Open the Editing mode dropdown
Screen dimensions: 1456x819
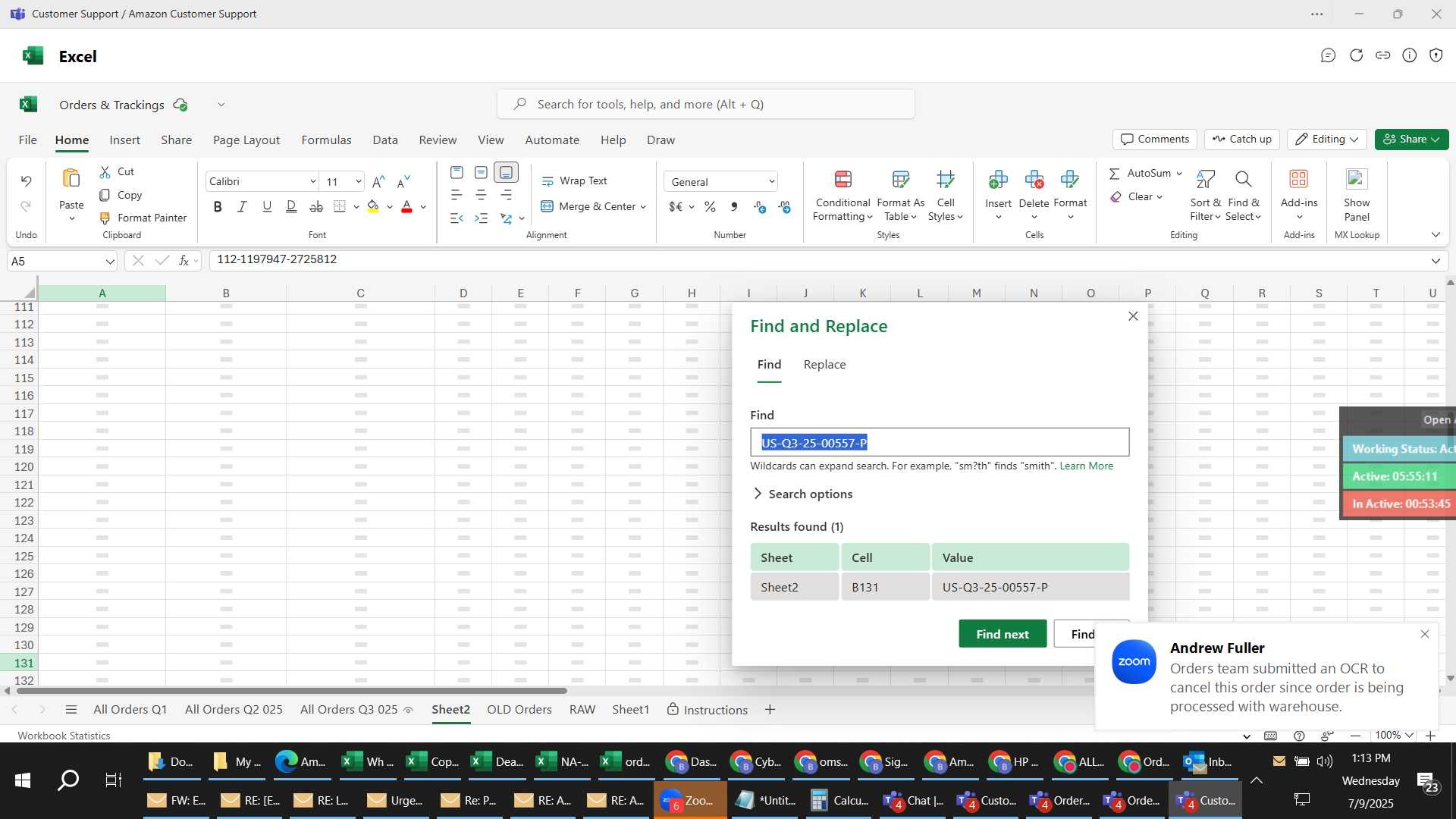click(x=1327, y=140)
